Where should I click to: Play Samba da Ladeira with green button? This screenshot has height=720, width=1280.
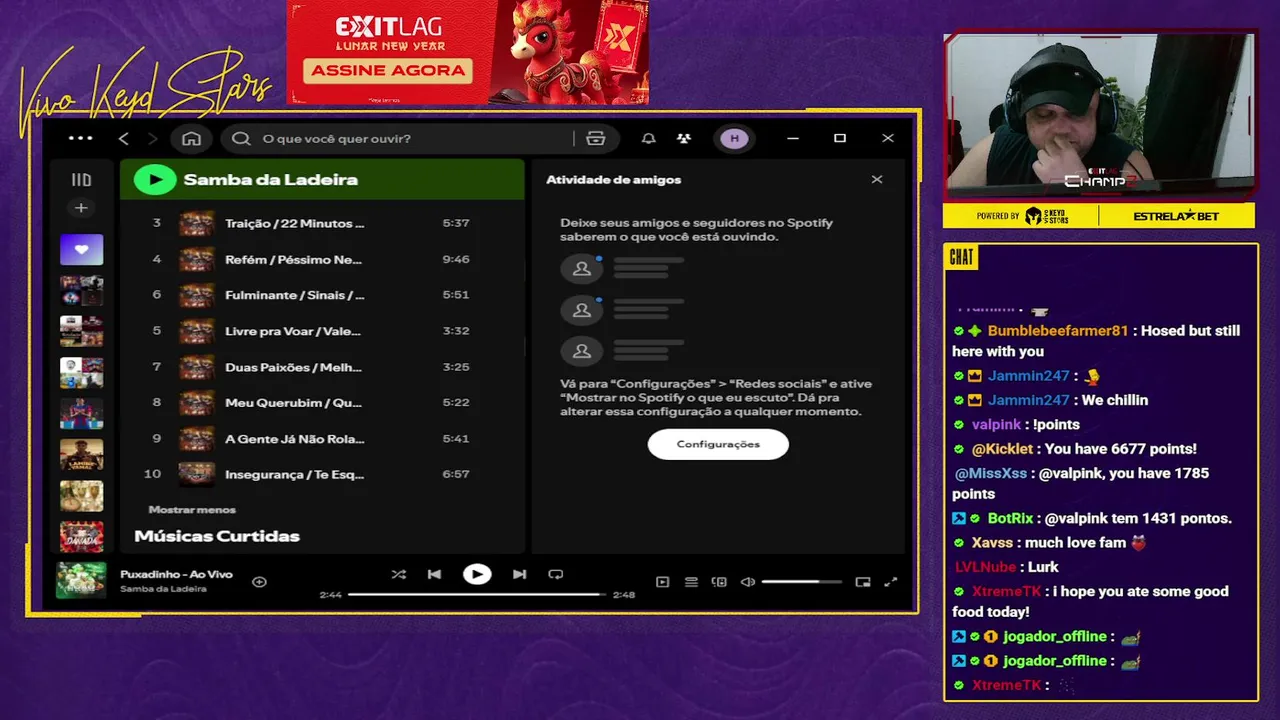point(155,180)
